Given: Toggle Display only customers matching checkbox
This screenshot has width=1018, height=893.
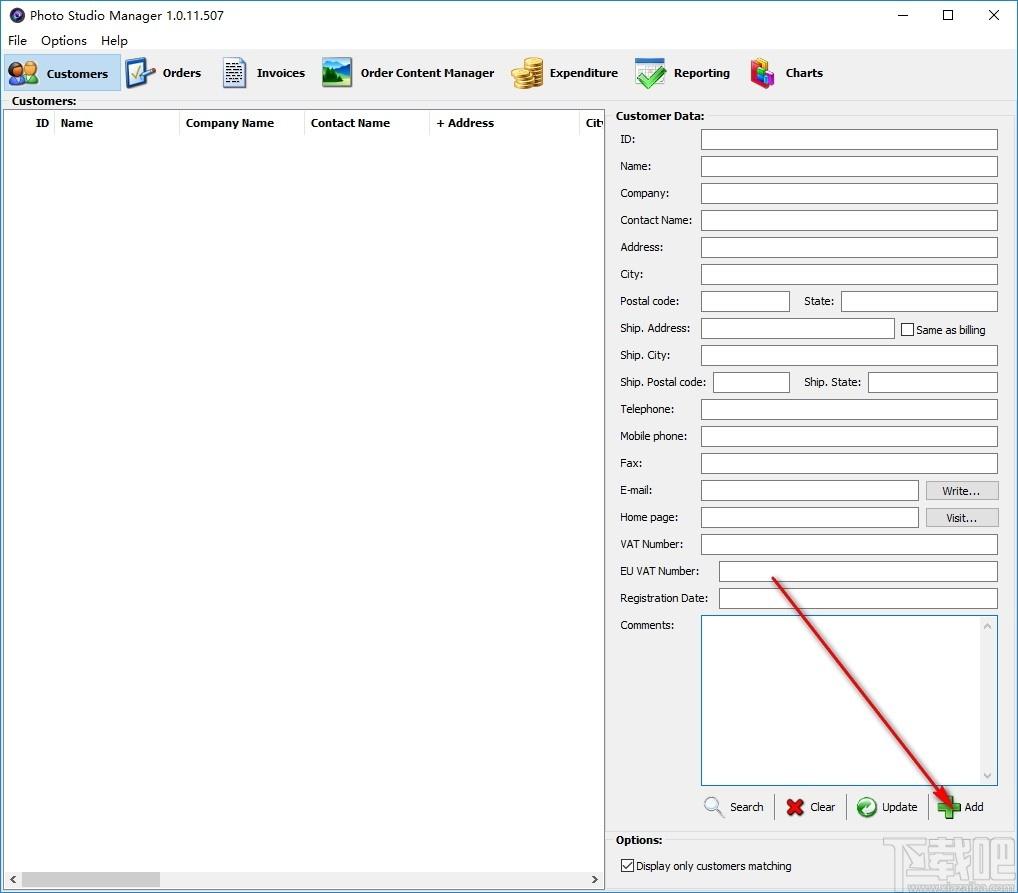Looking at the screenshot, I should 627,865.
